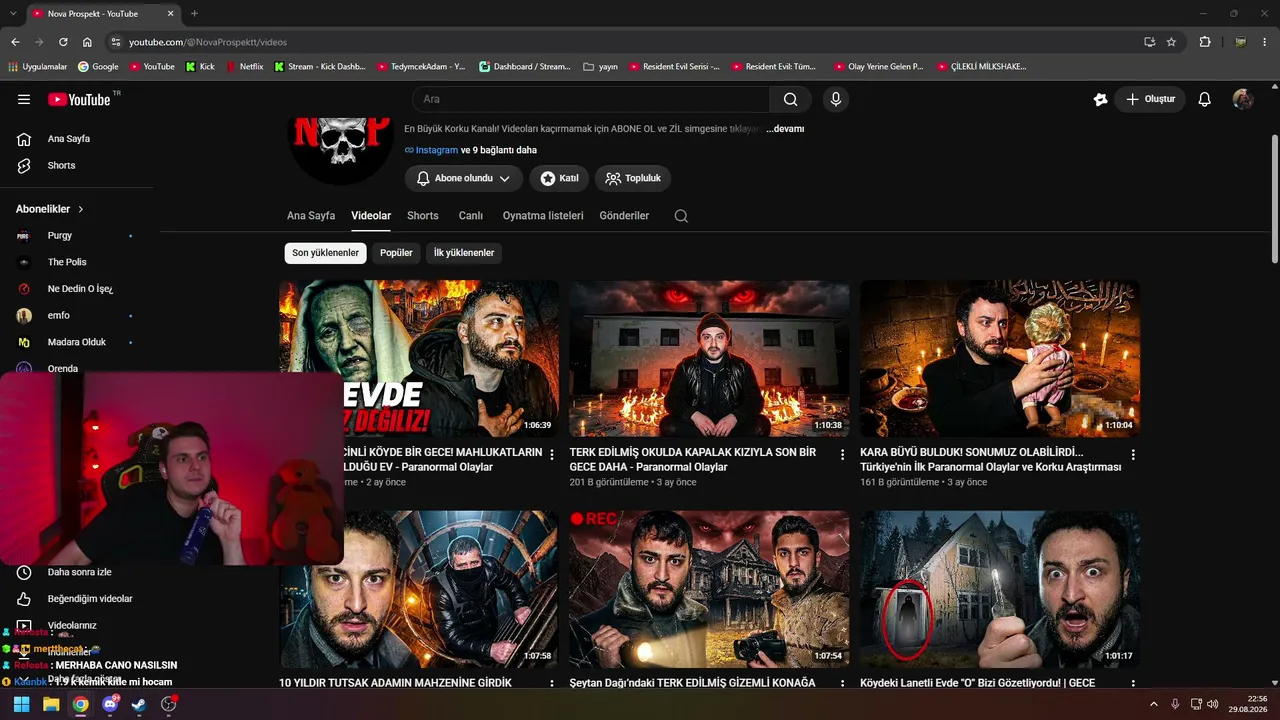The width and height of the screenshot is (1280, 720).
Task: Open the Chrome extensions puzzle icon
Action: [x=1205, y=42]
